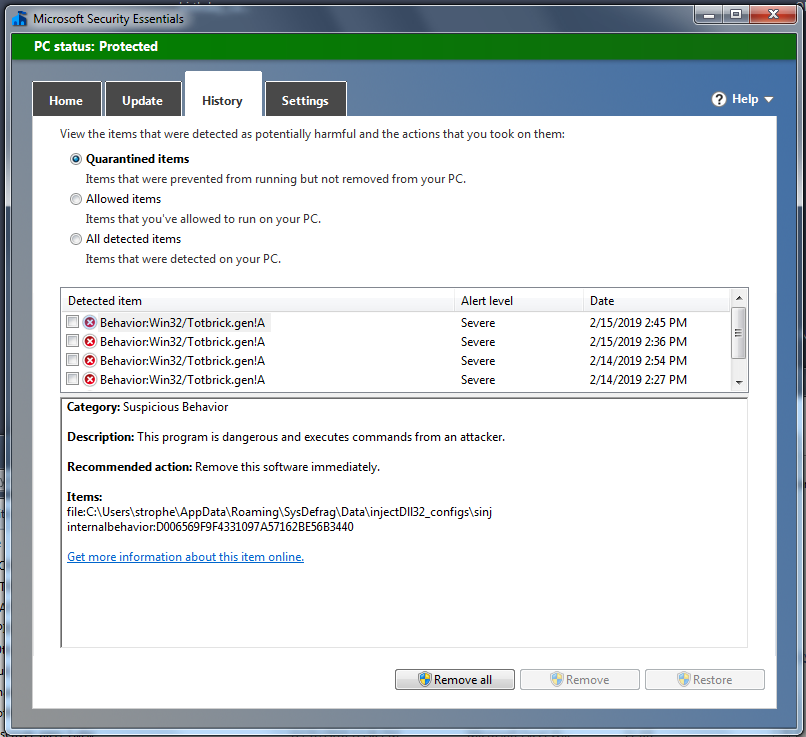The height and width of the screenshot is (737, 806).
Task: Select the Quarantined items radio button
Action: 76,159
